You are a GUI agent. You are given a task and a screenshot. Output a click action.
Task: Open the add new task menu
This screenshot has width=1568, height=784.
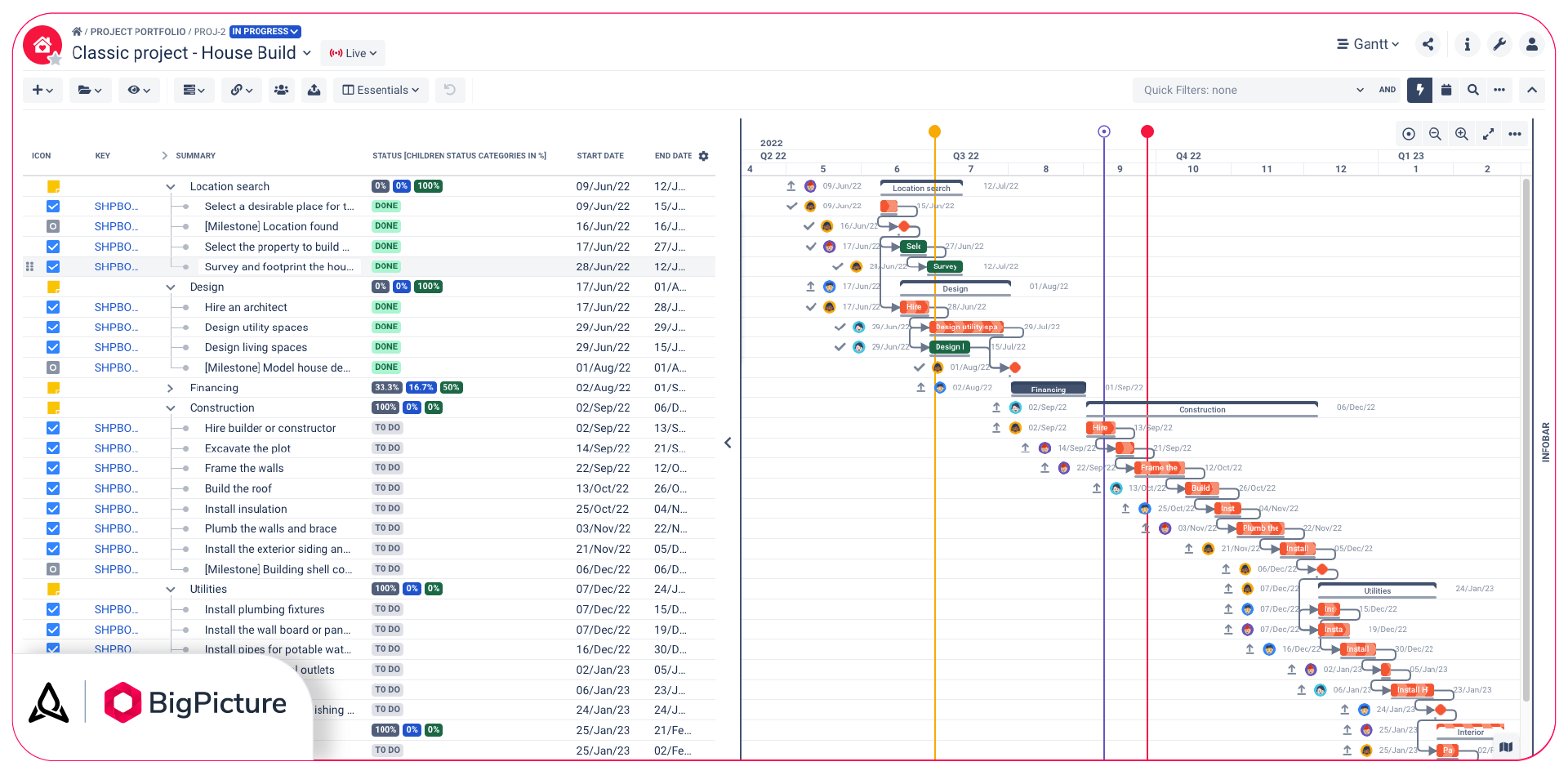coord(41,90)
